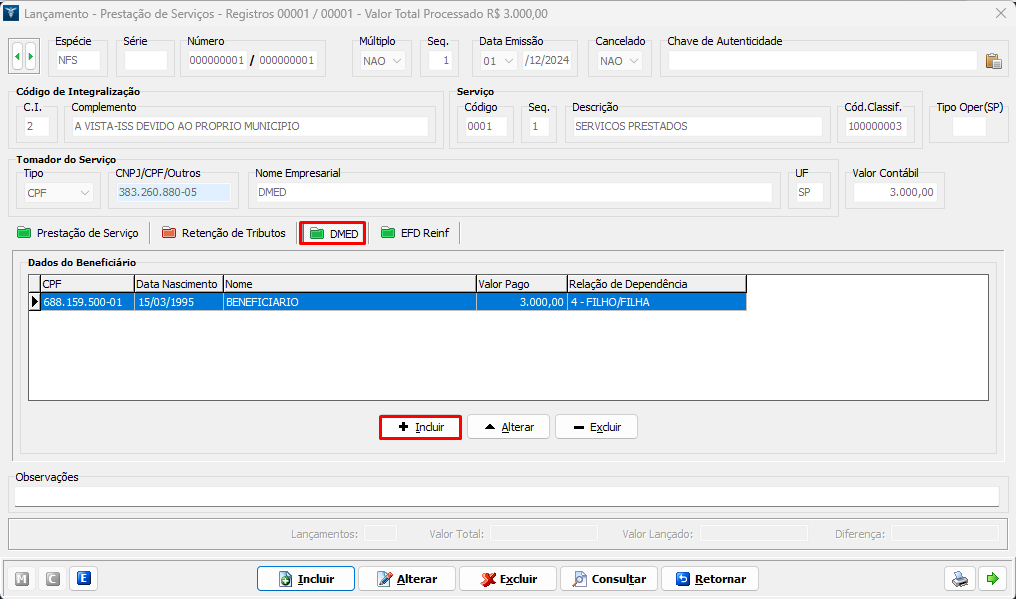The height and width of the screenshot is (599, 1016).
Task: Click the blue E icon button
Action: click(85, 578)
